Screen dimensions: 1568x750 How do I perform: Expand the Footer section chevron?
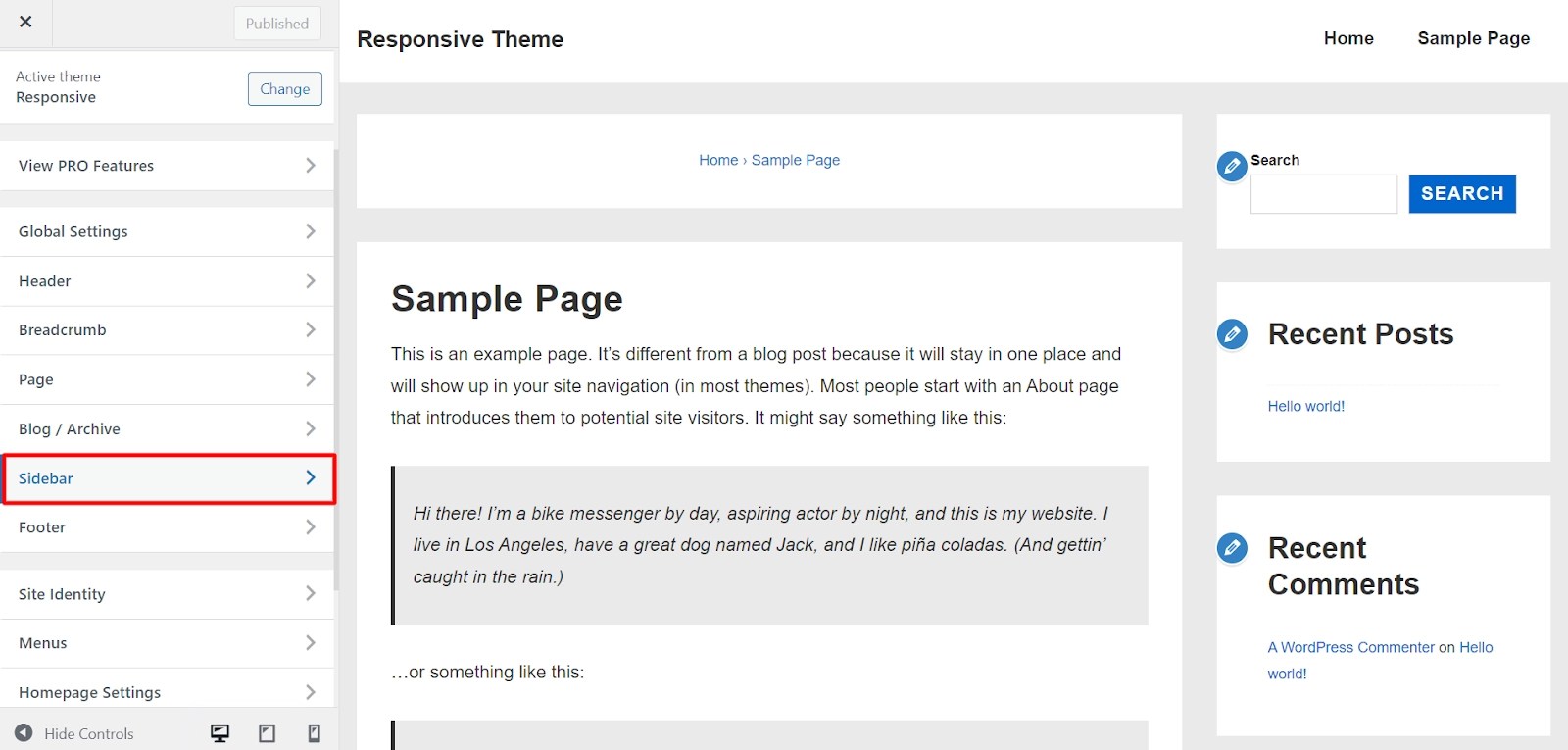(x=311, y=526)
